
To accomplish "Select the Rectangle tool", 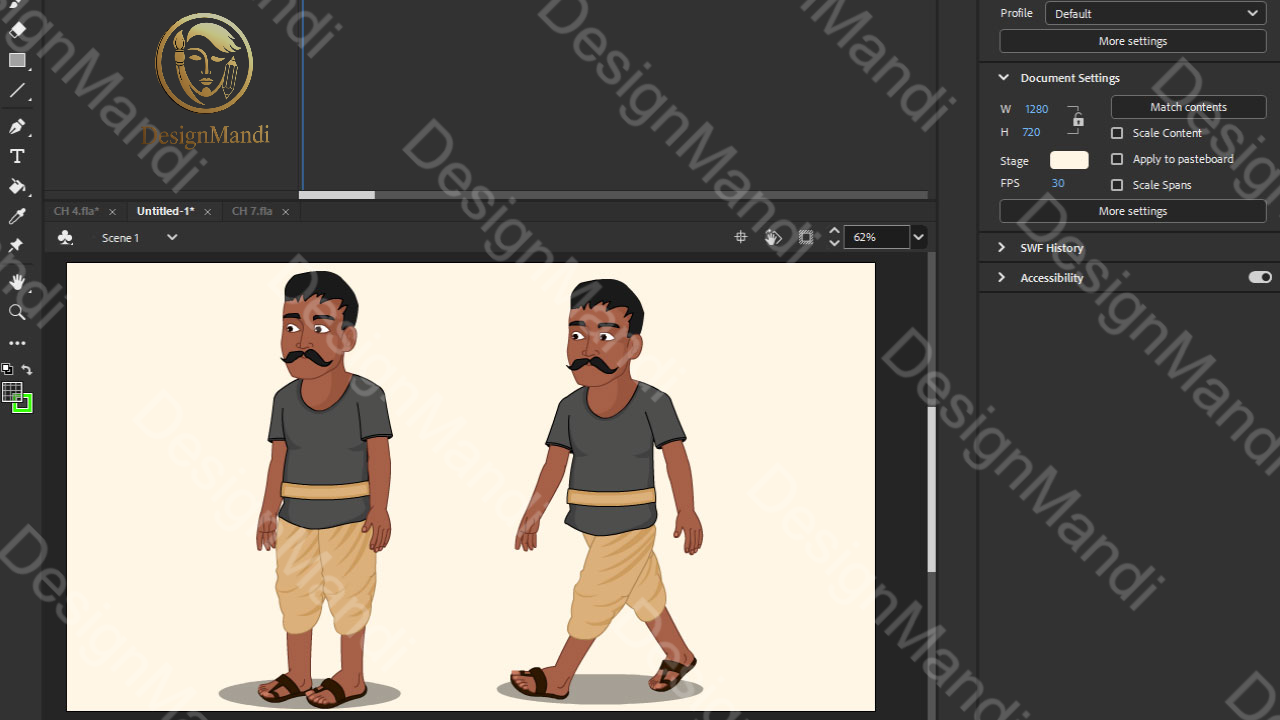I will (16, 60).
